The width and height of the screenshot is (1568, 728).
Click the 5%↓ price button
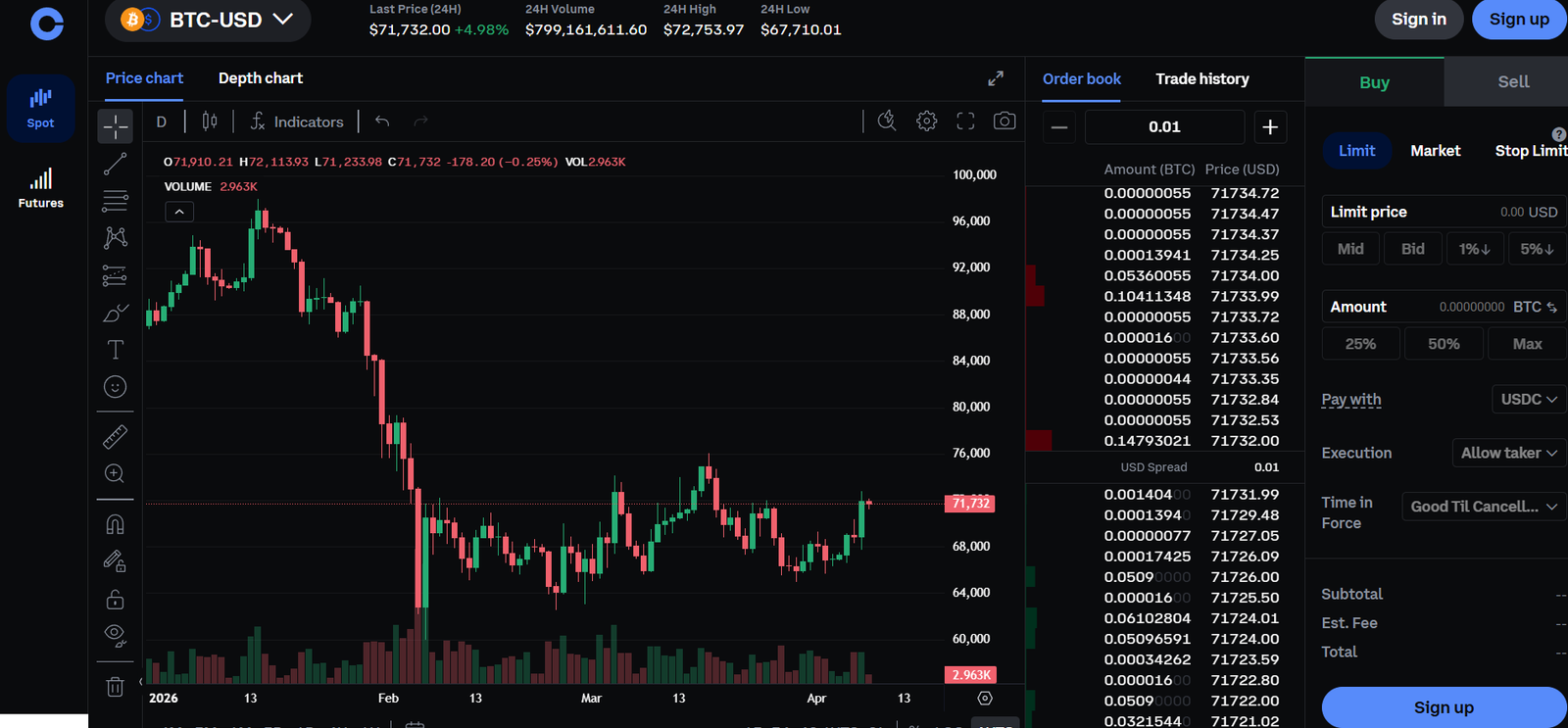pyautogui.click(x=1537, y=249)
